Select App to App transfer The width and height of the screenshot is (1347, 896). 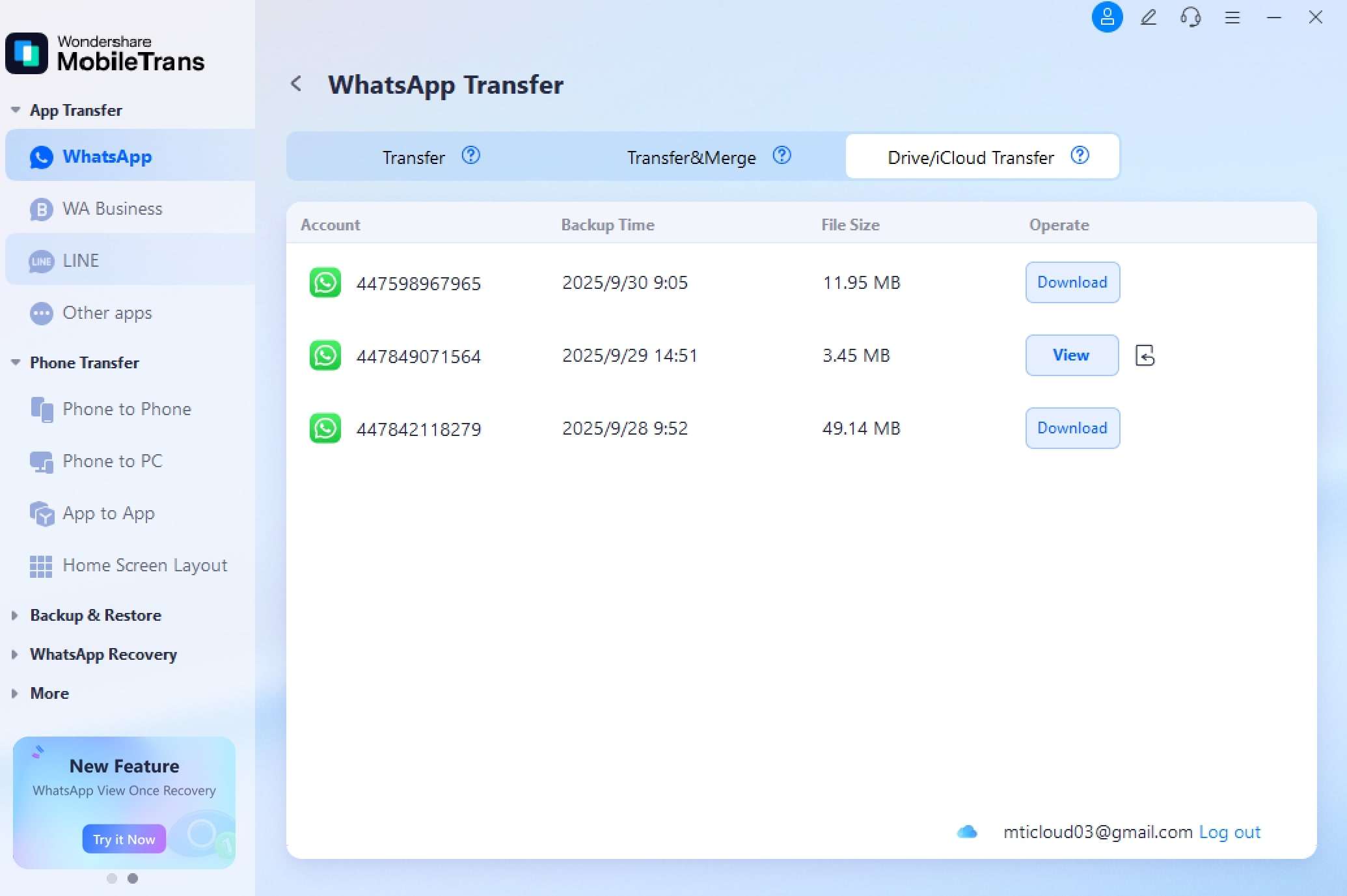[108, 513]
